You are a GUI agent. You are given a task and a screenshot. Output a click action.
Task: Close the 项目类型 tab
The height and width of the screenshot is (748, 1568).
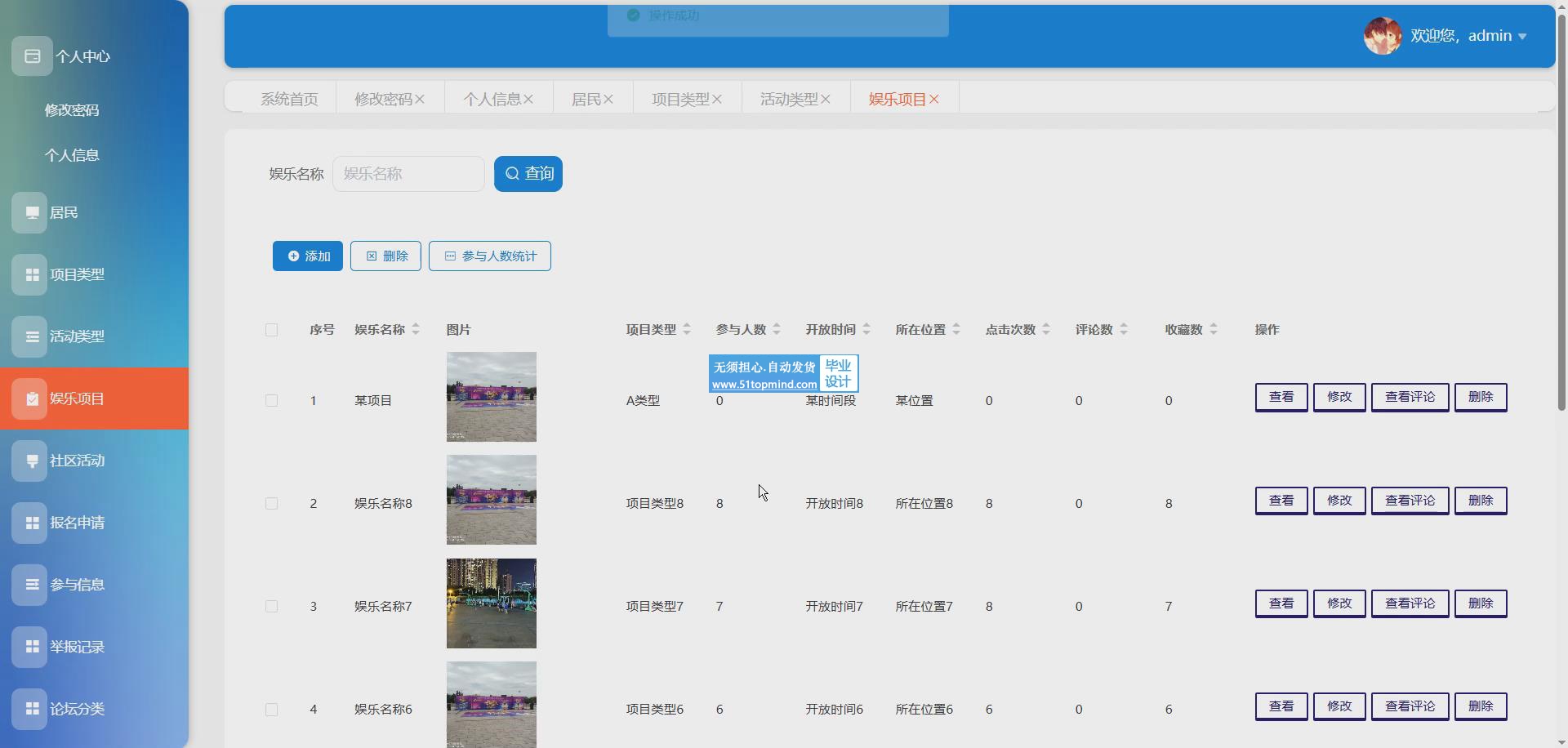[x=717, y=100]
